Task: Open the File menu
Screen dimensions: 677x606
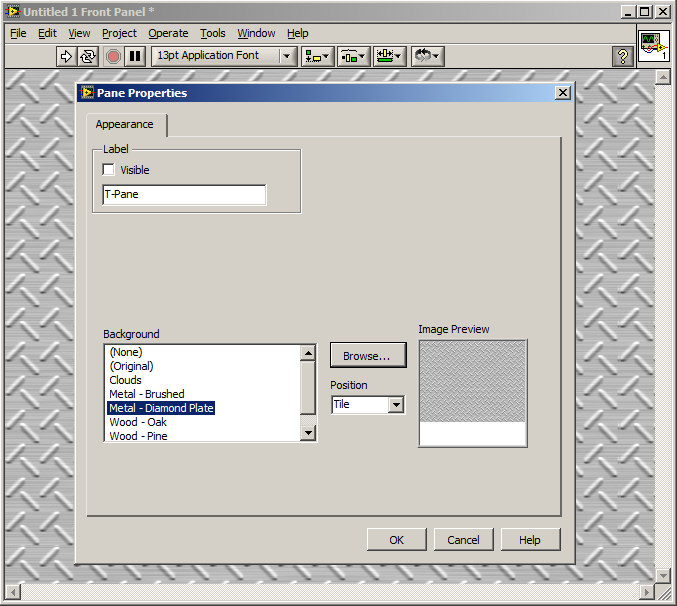Action: coord(18,33)
